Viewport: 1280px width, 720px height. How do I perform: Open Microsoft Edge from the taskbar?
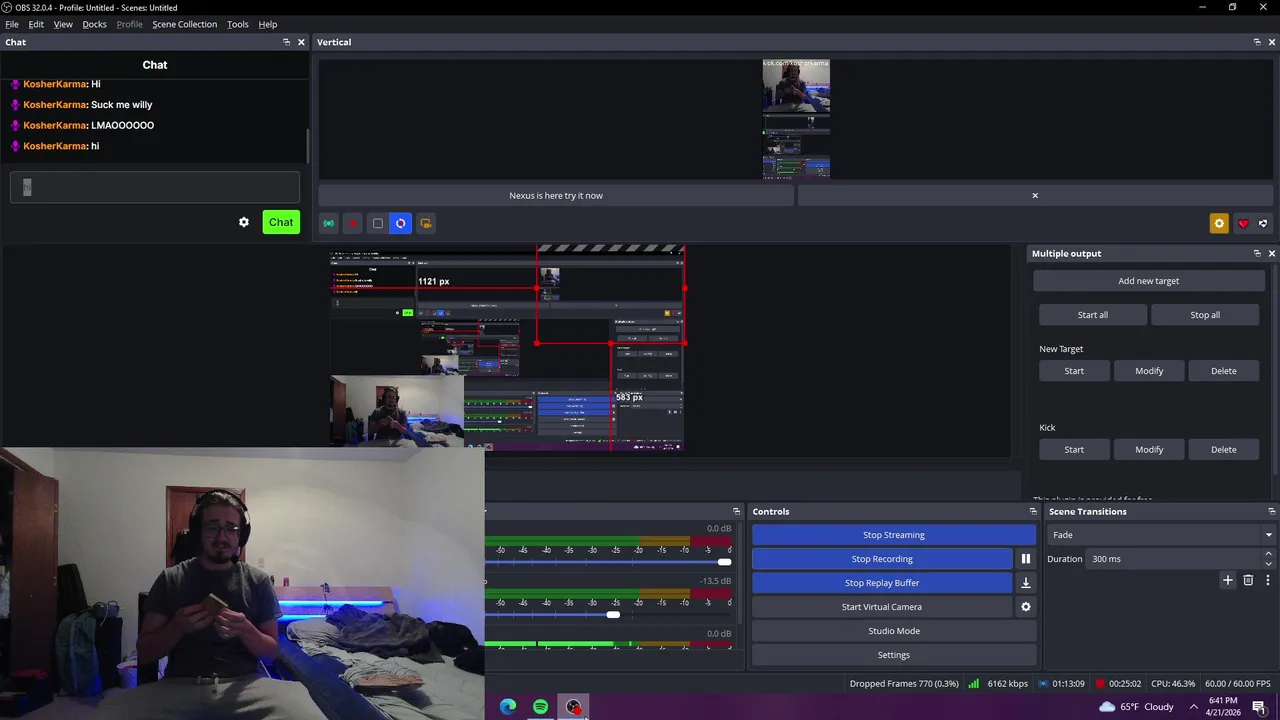point(508,707)
